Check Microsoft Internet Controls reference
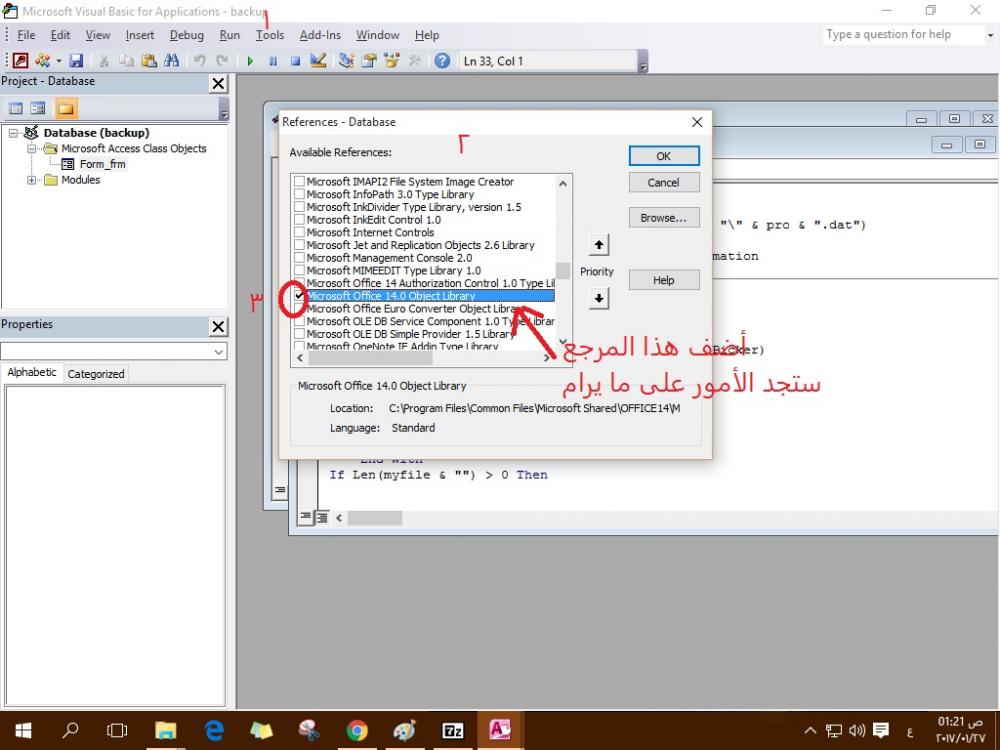 click(x=299, y=233)
